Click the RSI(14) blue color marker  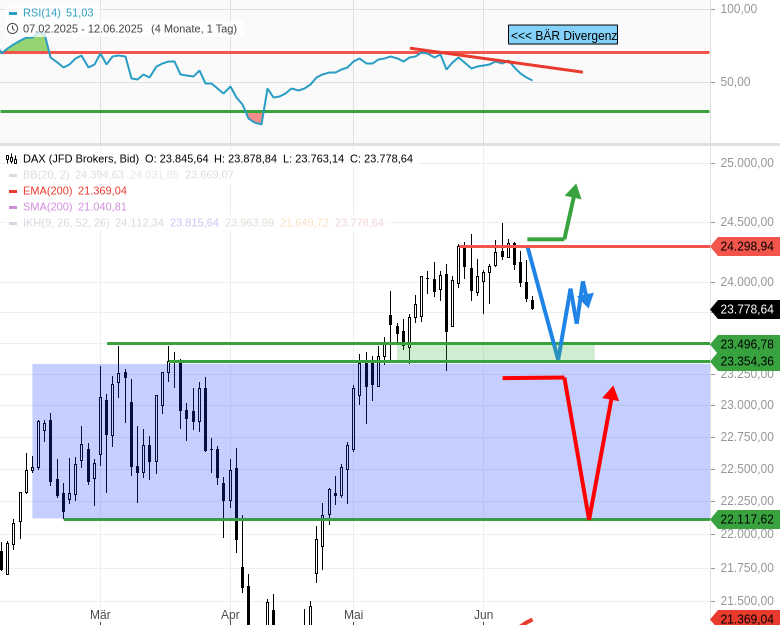[13, 13]
